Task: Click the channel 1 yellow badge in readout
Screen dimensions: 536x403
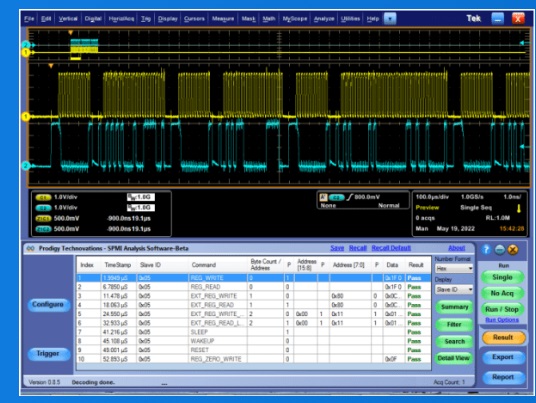Action: point(43,197)
